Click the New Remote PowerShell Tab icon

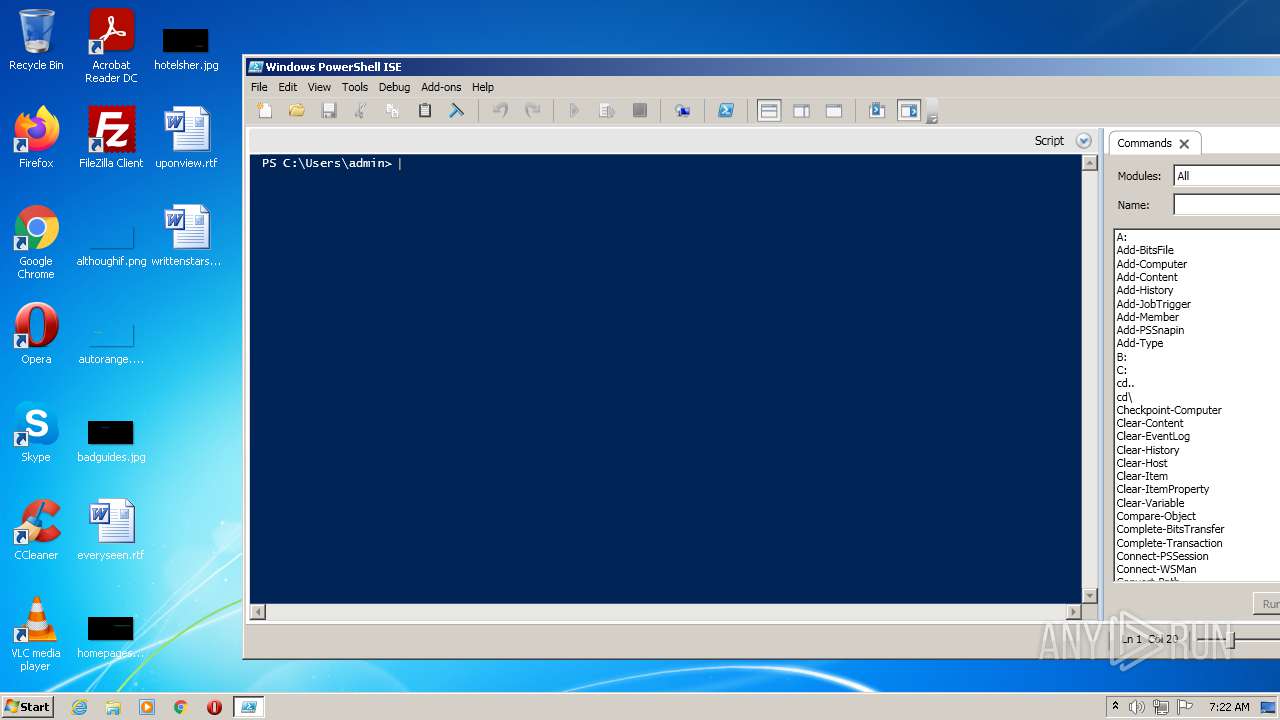coord(683,111)
